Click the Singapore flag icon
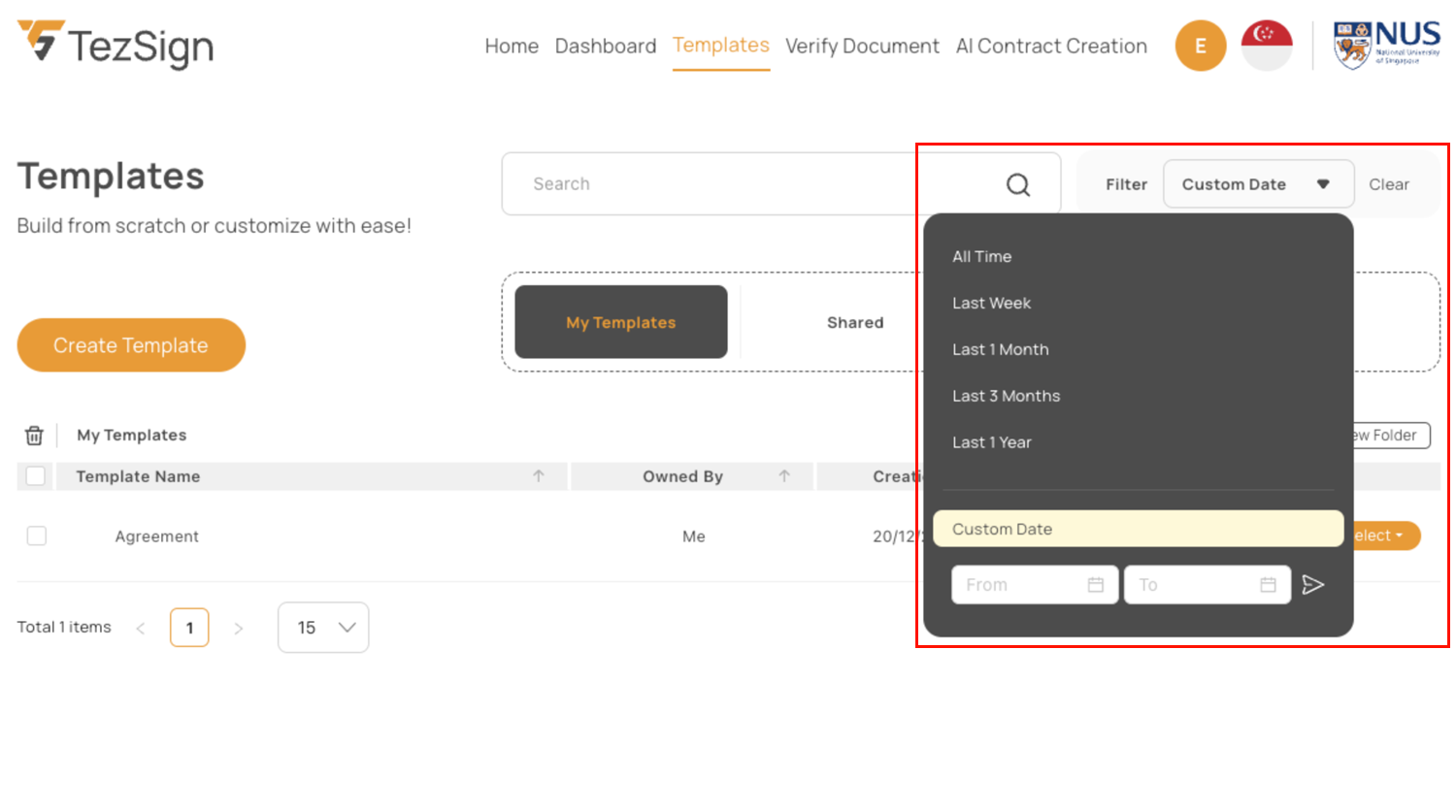The width and height of the screenshot is (1456, 812). tap(1267, 46)
